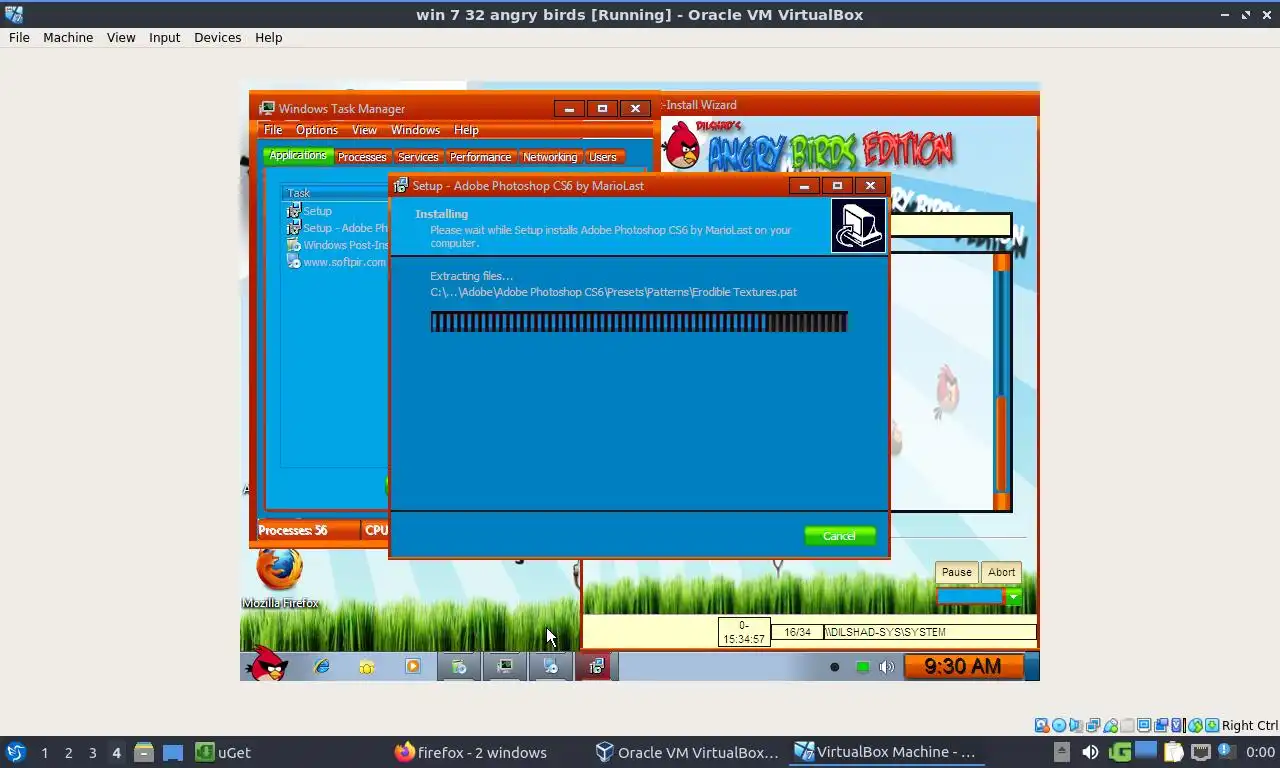Open the green dropdown arrow below Abort
Image resolution: width=1280 pixels, height=768 pixels.
tap(1014, 597)
